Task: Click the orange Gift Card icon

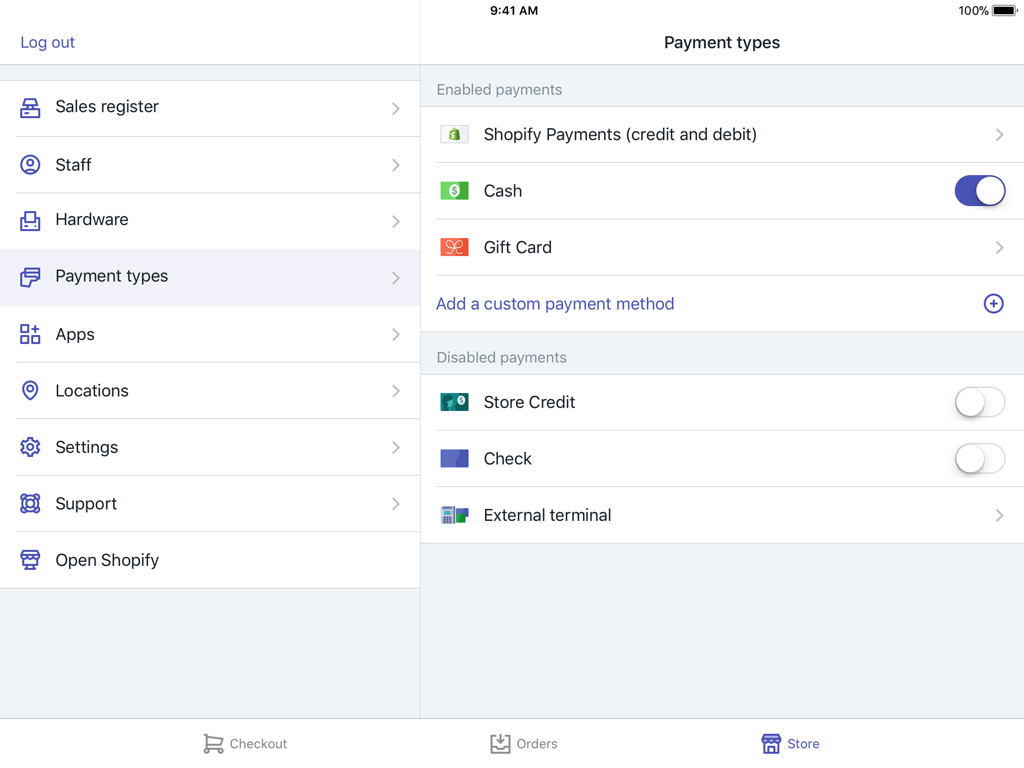Action: tap(455, 248)
